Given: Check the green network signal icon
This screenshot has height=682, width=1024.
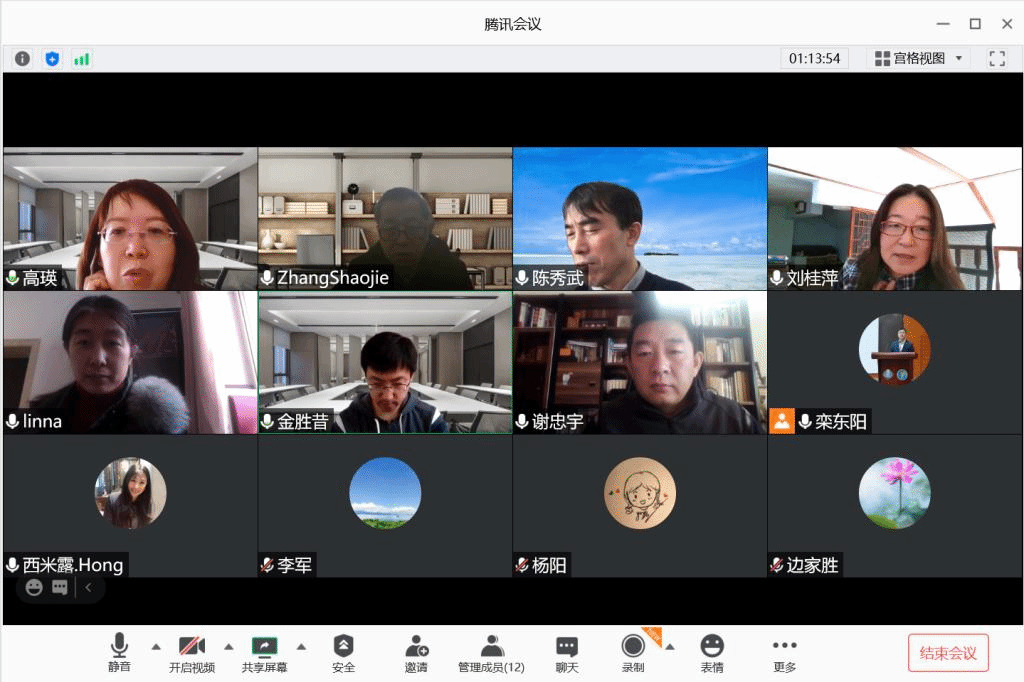Looking at the screenshot, I should click(82, 59).
